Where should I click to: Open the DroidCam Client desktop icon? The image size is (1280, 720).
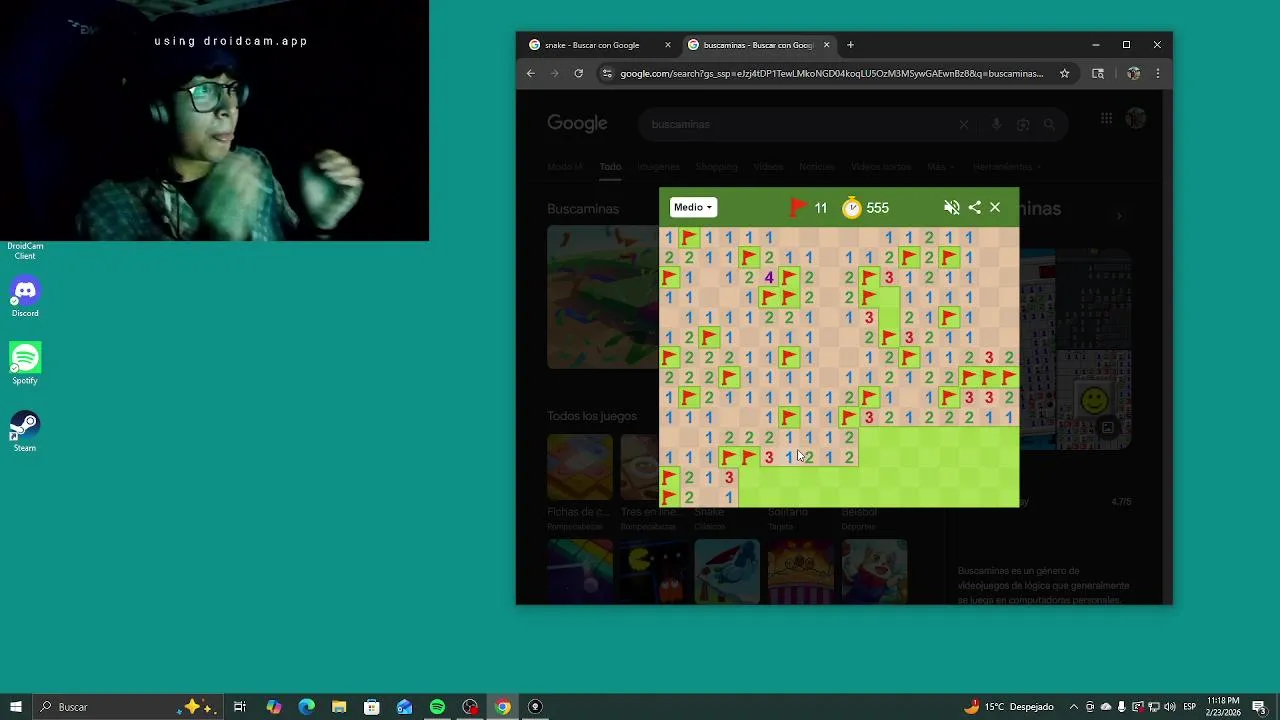(x=25, y=249)
